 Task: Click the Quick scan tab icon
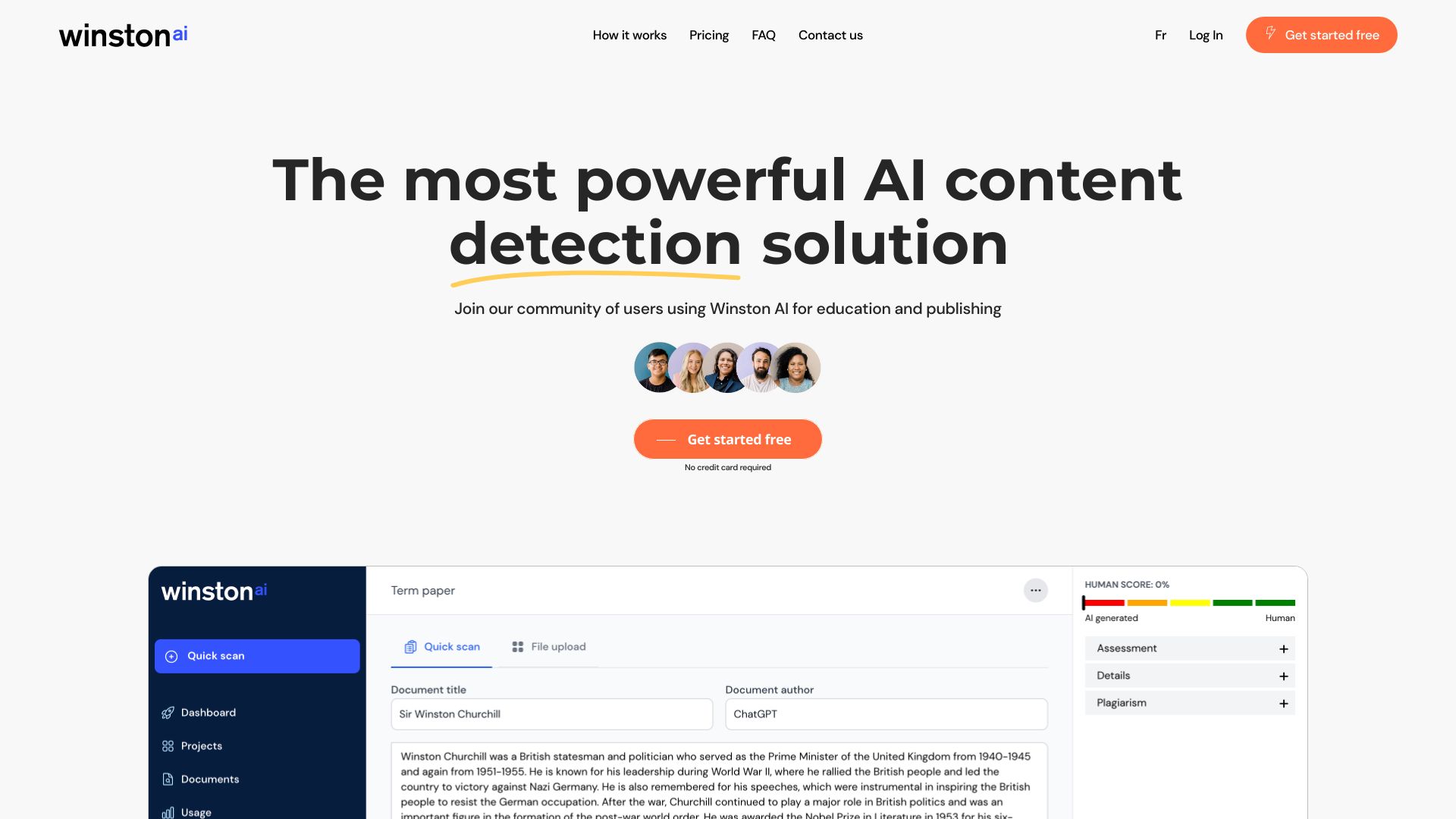pos(411,647)
